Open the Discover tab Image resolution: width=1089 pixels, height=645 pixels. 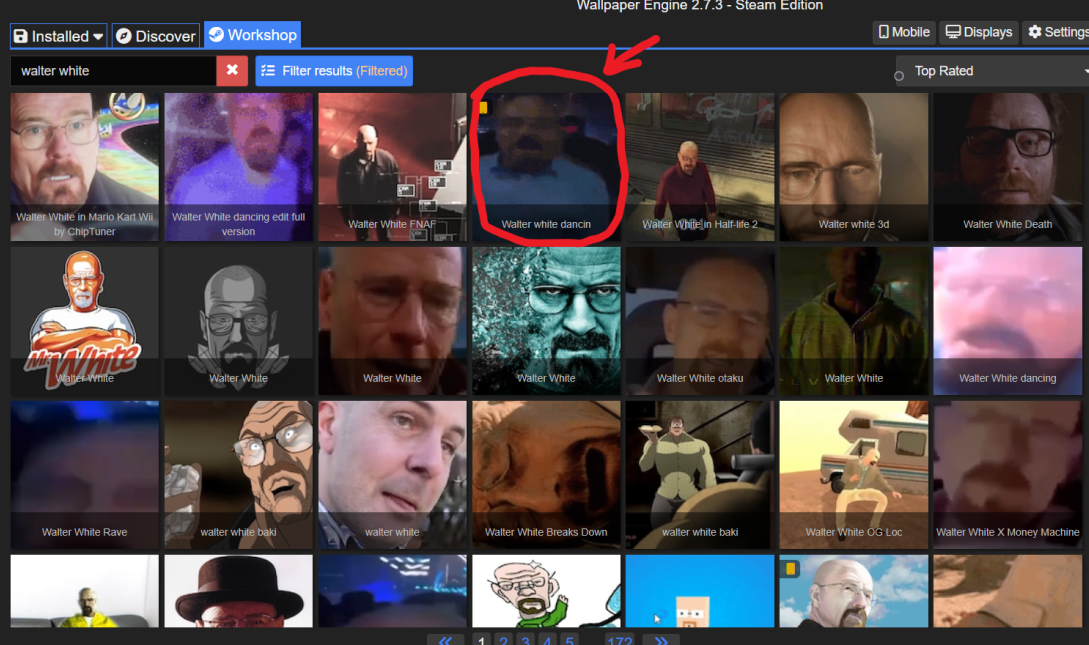[156, 36]
